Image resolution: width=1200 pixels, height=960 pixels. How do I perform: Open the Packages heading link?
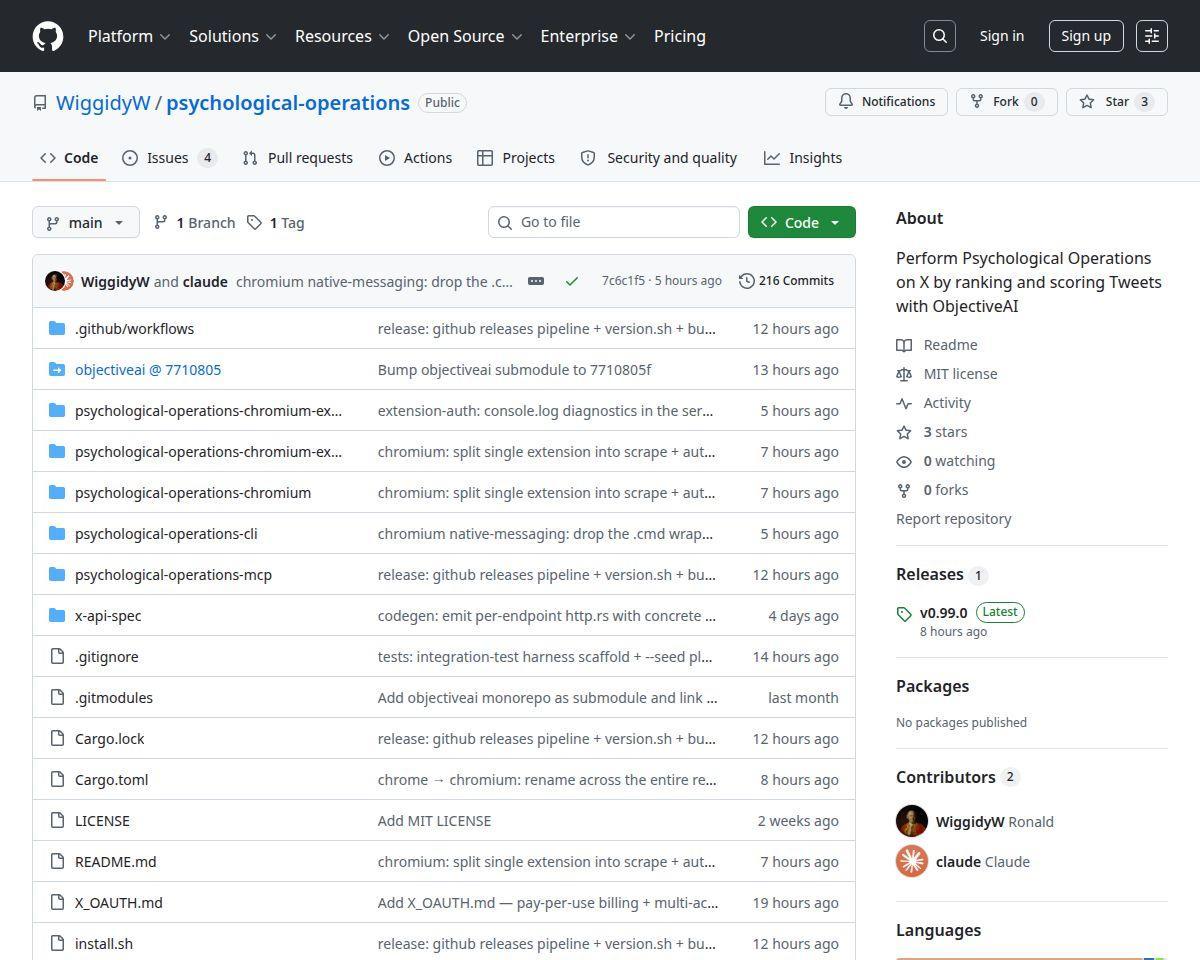(x=933, y=686)
